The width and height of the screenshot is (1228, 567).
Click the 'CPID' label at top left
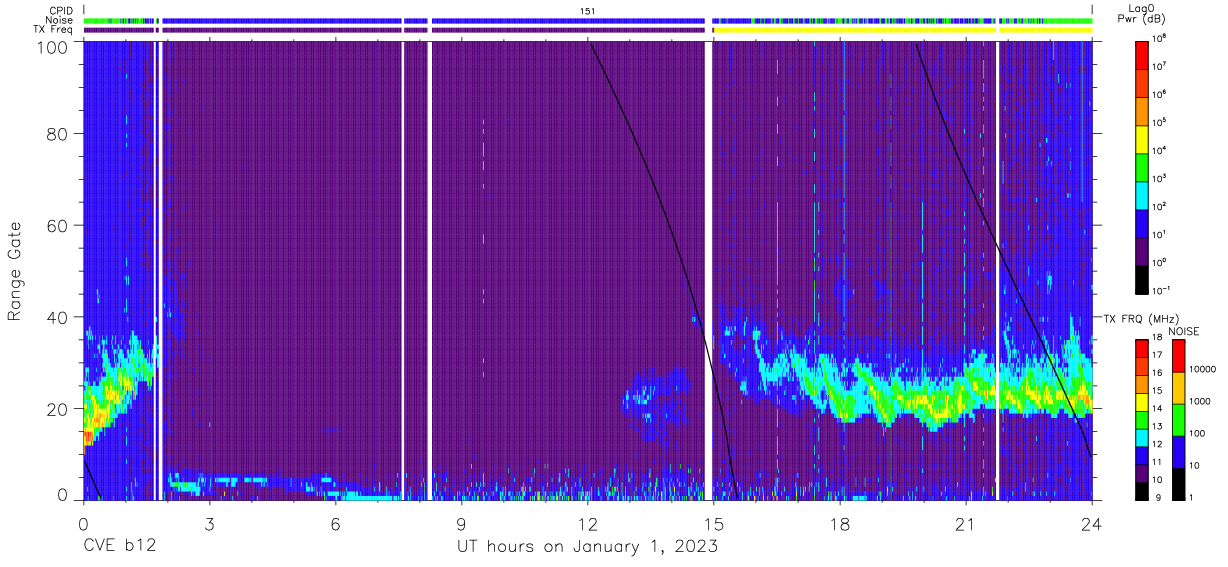click(62, 11)
